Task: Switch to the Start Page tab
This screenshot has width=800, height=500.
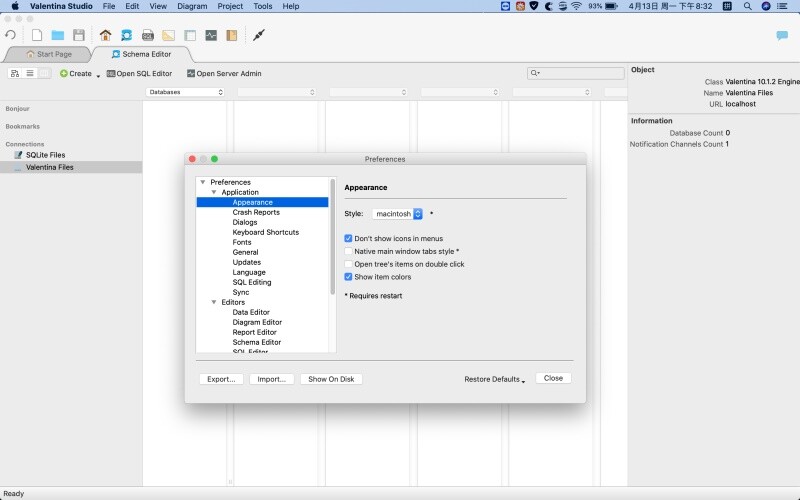Action: [49, 54]
